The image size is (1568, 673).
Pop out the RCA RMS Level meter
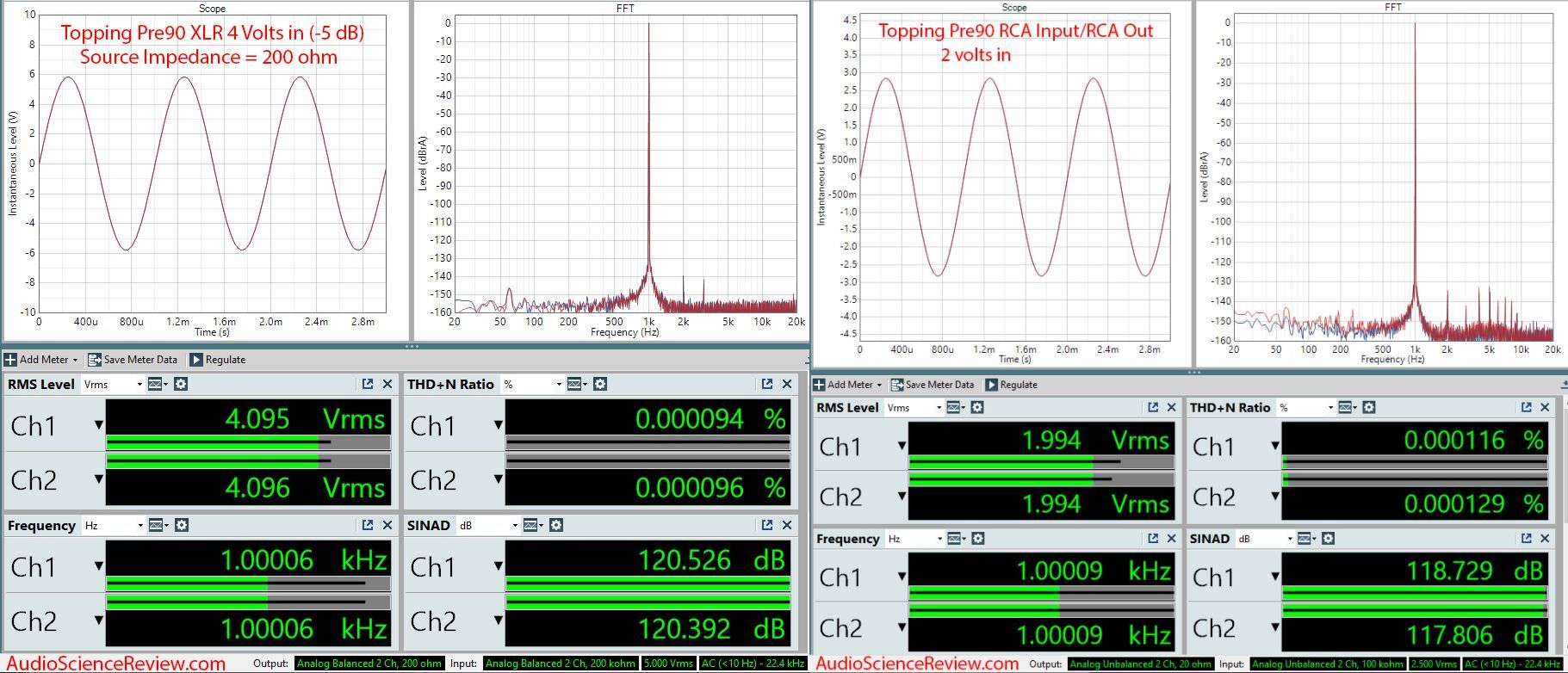click(1153, 407)
